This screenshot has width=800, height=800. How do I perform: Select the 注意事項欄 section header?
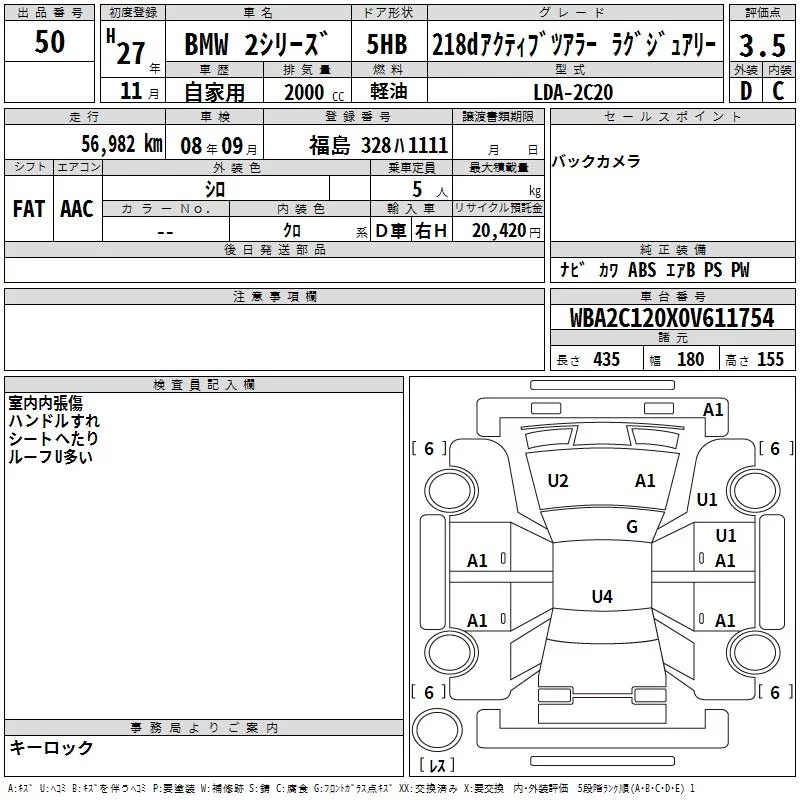(x=274, y=296)
